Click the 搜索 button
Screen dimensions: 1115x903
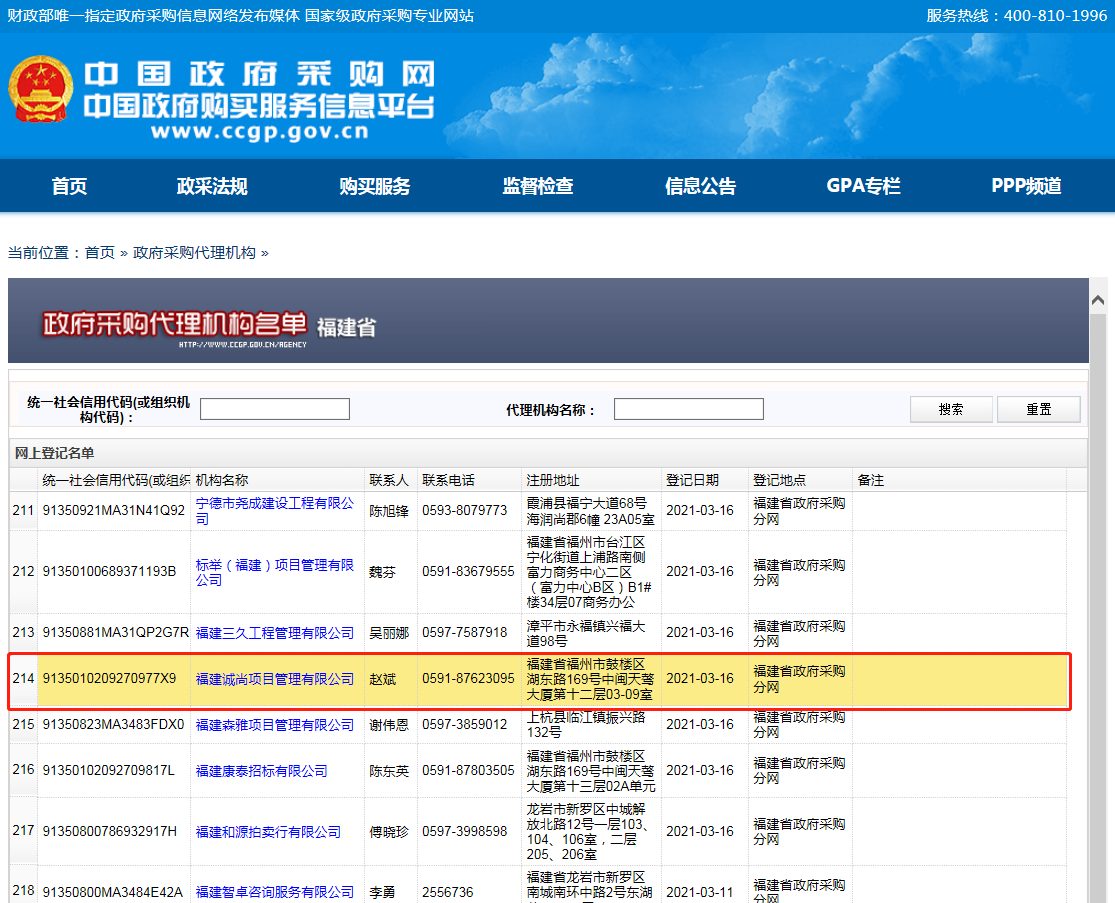pyautogui.click(x=951, y=410)
